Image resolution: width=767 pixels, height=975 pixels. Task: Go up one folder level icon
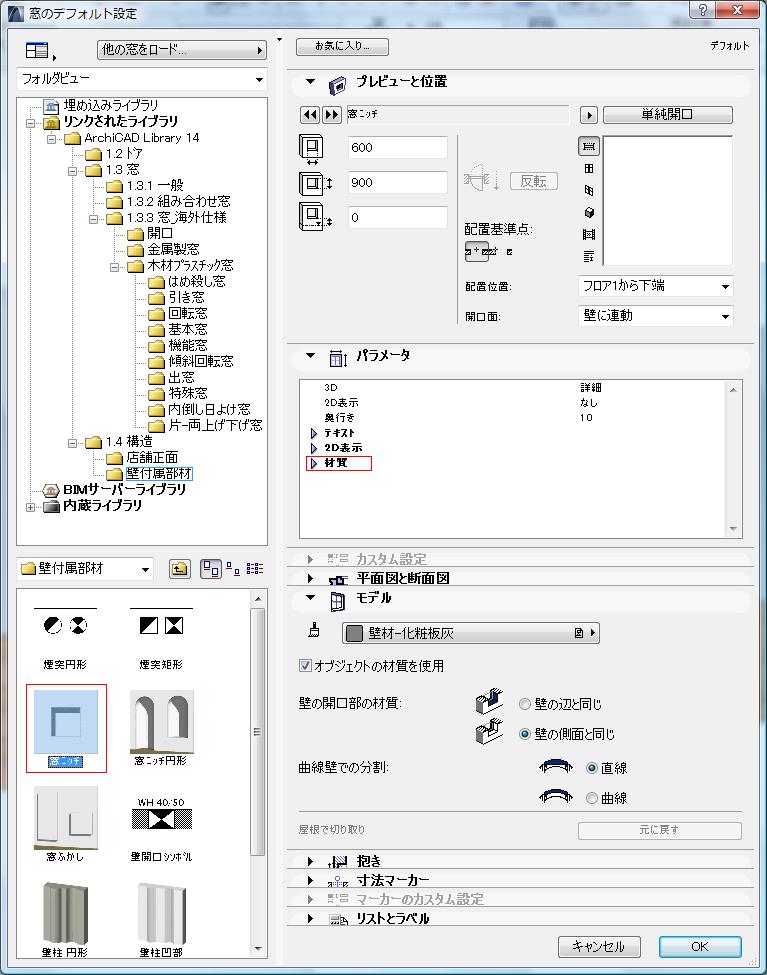(179, 569)
